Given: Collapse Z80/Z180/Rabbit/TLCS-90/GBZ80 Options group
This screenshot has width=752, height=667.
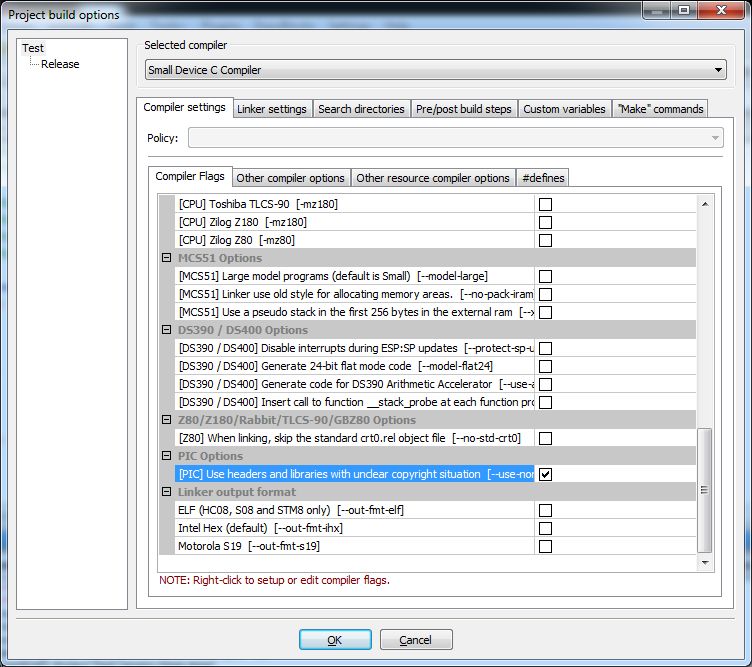Looking at the screenshot, I should click(x=166, y=420).
